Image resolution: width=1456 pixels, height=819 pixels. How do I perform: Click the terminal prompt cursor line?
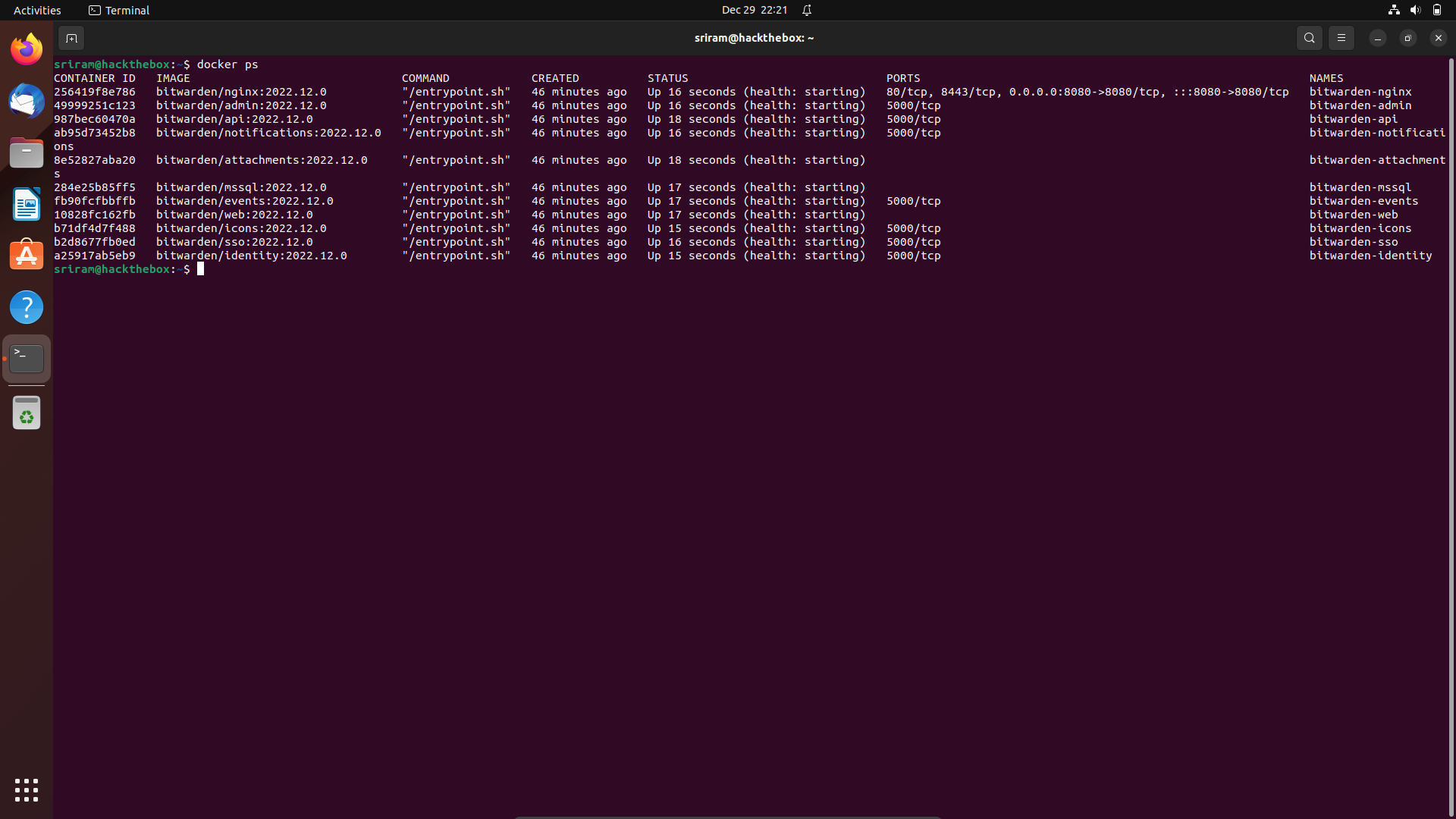point(201,269)
